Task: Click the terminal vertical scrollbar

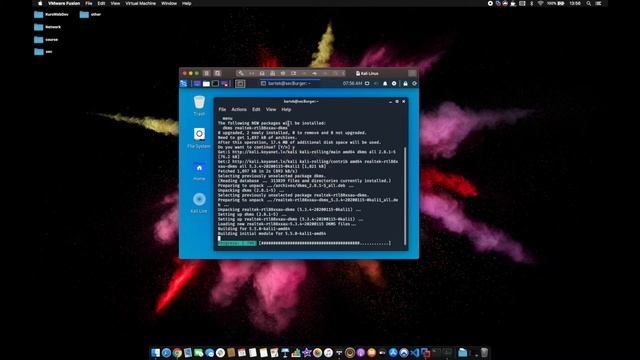Action: click(405, 196)
